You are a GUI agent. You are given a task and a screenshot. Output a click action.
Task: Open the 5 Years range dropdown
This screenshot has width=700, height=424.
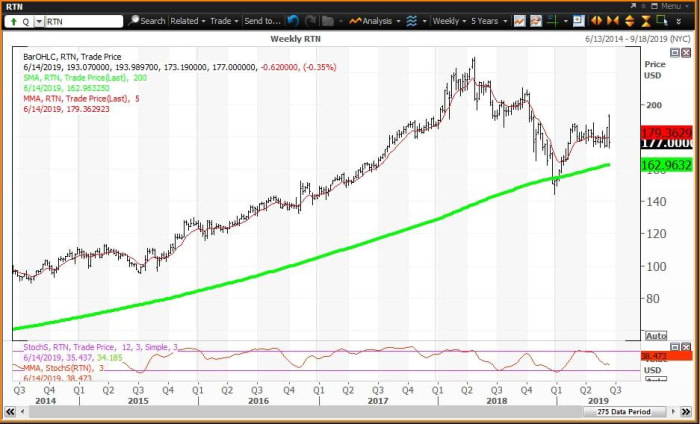[489, 21]
